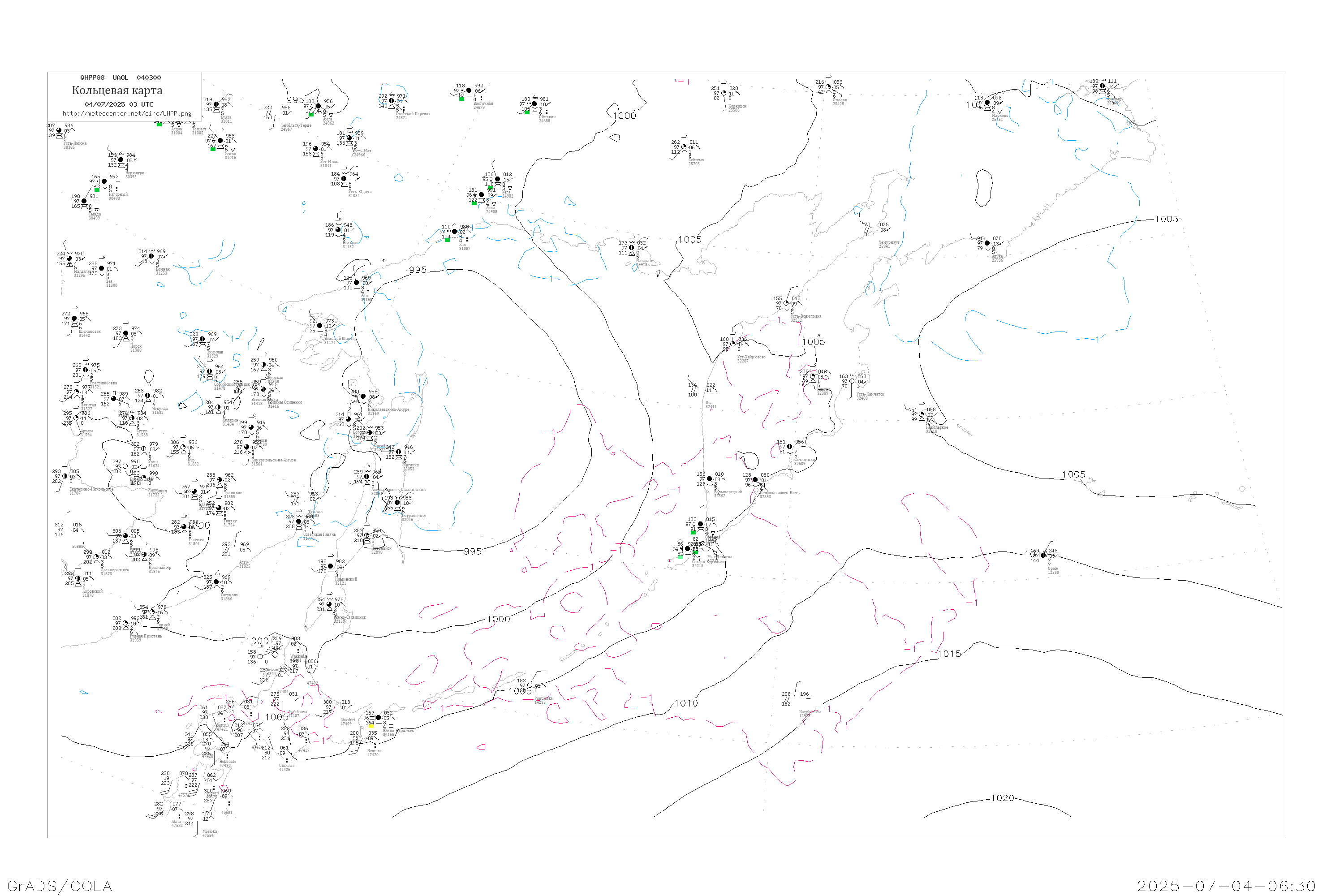Click the green square at Нагорный station
The width and height of the screenshot is (1344, 896).
[x=97, y=190]
